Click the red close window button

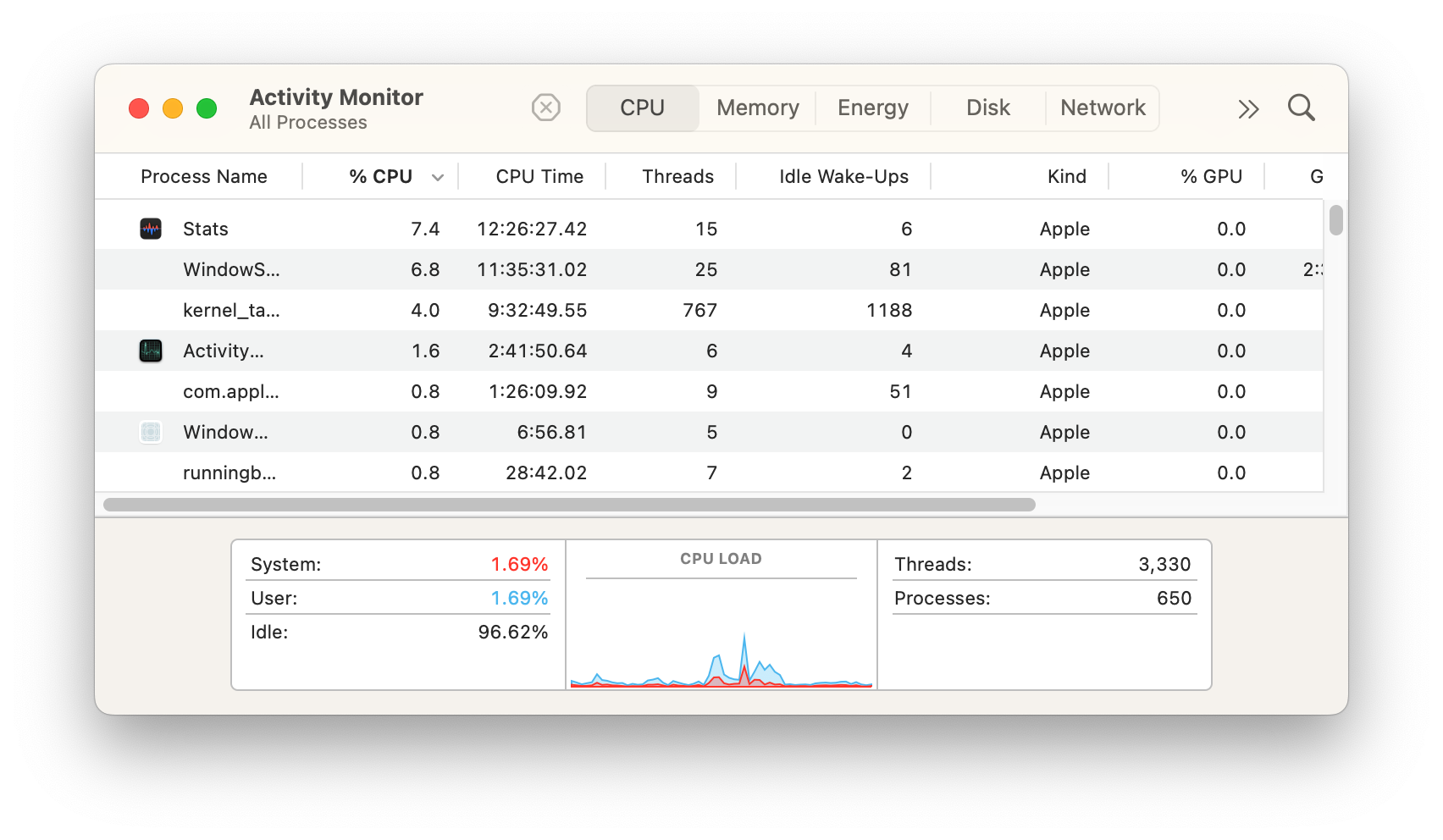click(x=139, y=108)
